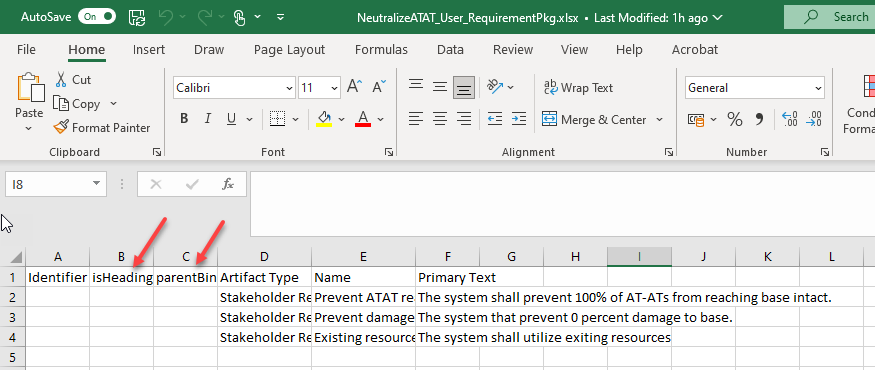Screen dimensions: 875x370
Task: Apply the yellow Fill Color
Action: [x=324, y=119]
